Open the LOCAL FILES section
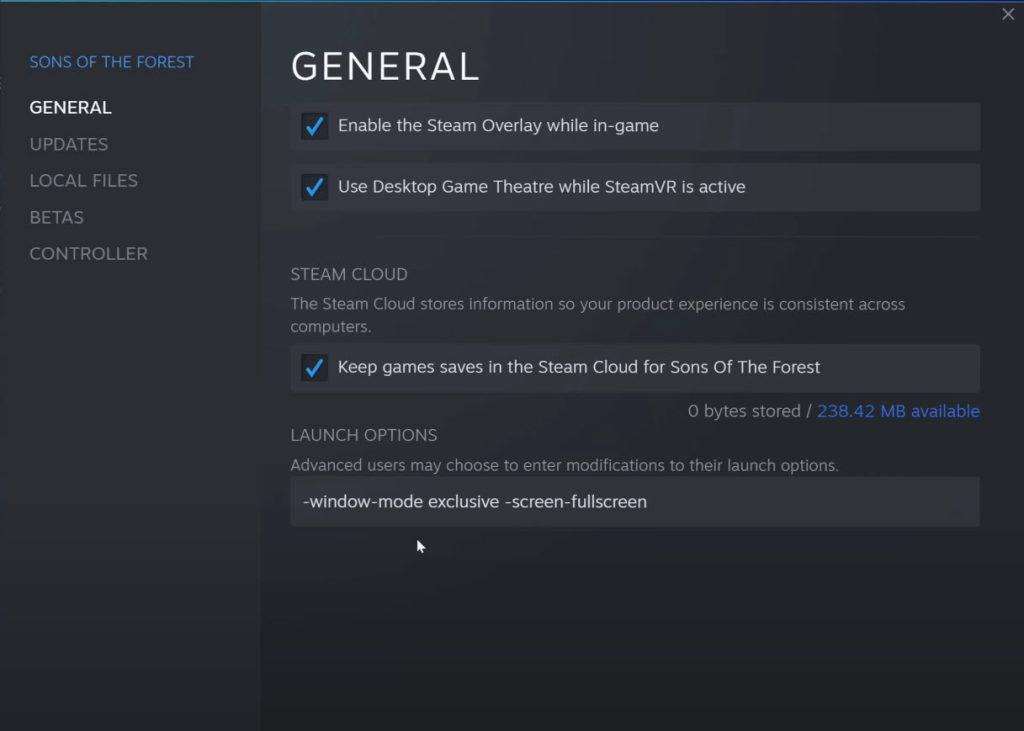 click(x=84, y=180)
